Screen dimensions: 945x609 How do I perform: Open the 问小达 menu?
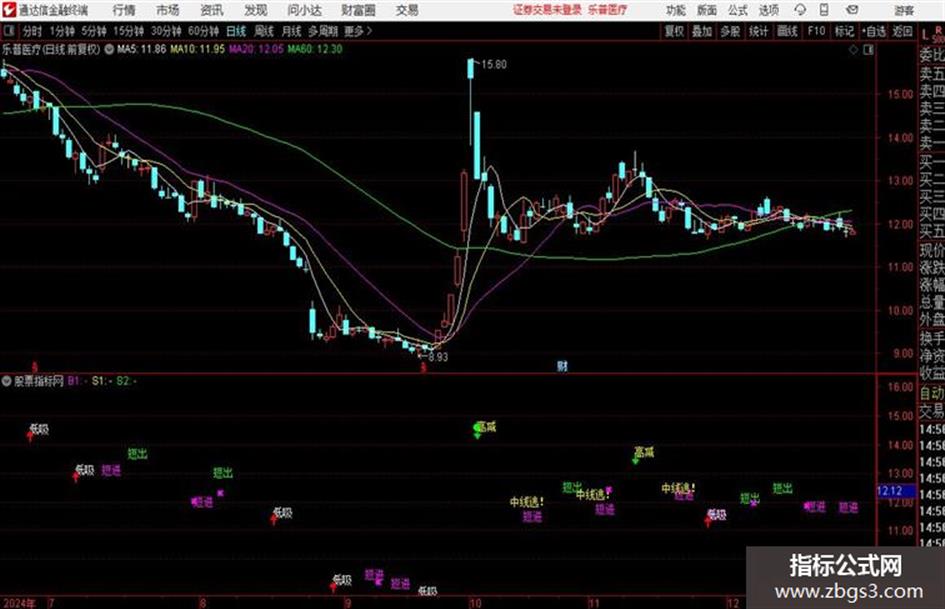(x=305, y=10)
